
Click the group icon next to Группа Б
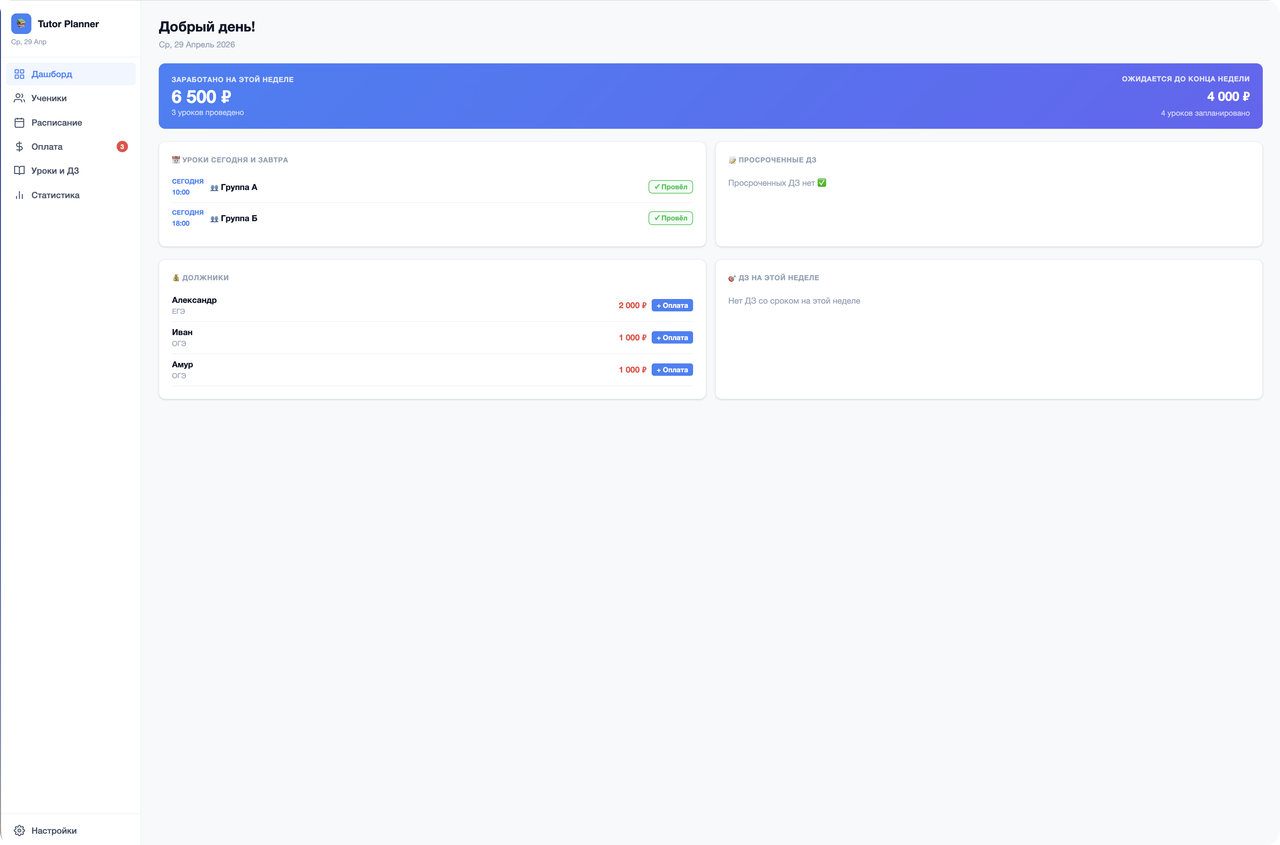pos(214,219)
